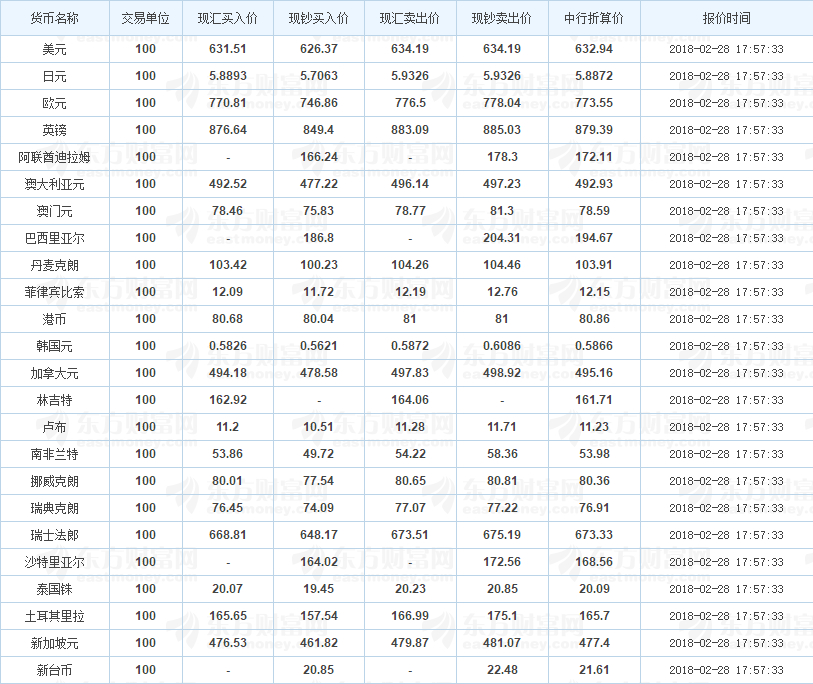Click the 164.02 value for 沙特里亚尔
The width and height of the screenshot is (813, 684).
coord(318,561)
